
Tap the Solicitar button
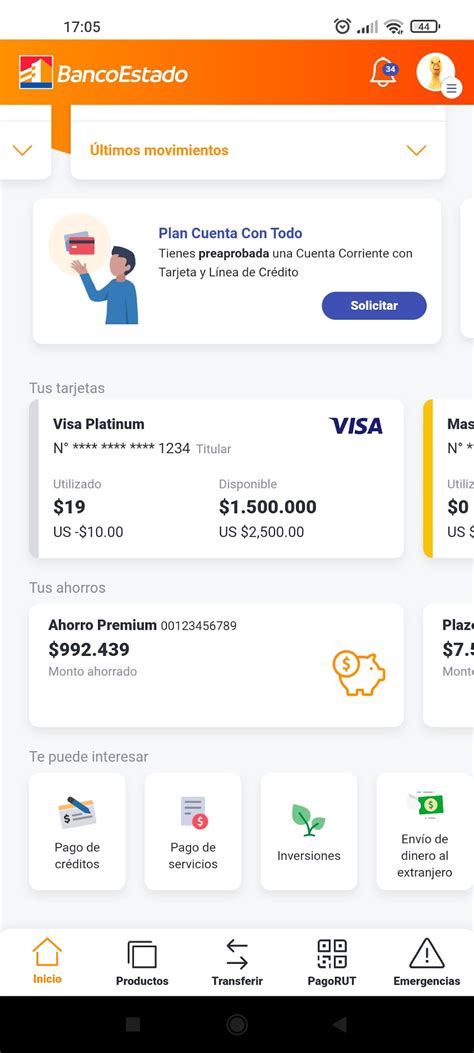click(374, 306)
